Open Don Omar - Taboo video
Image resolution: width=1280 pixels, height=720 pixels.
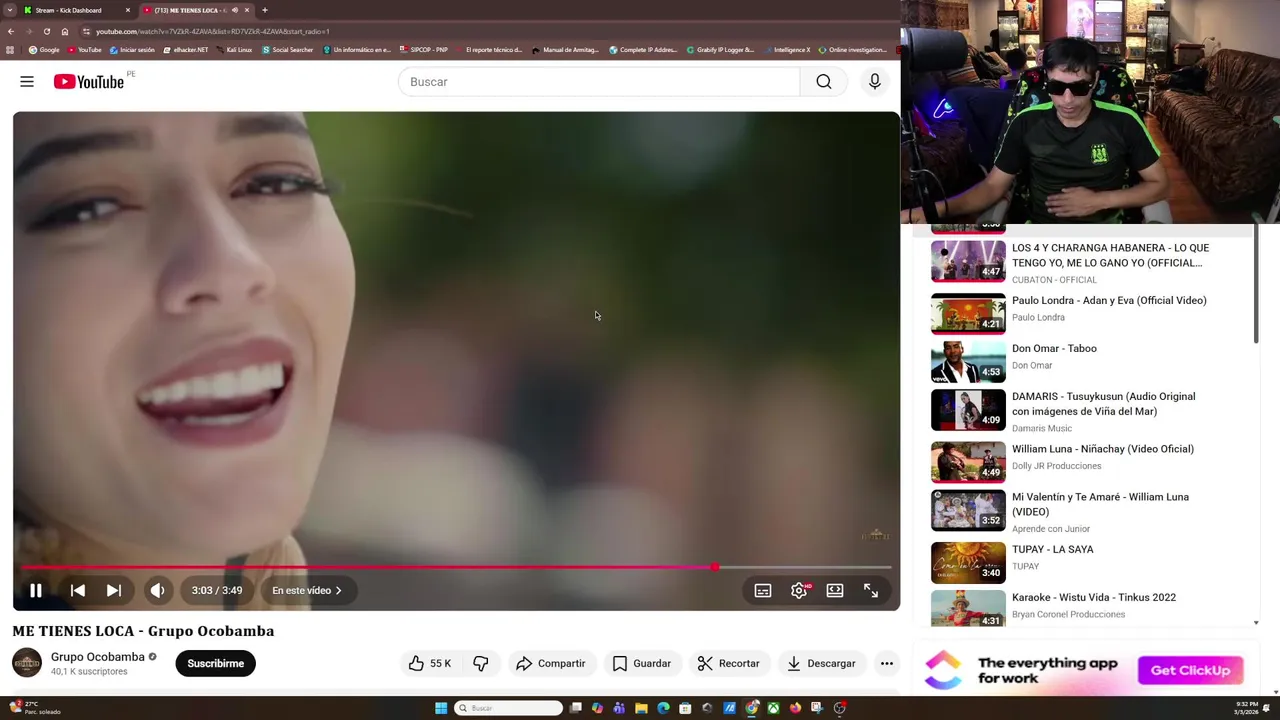[x=1054, y=349]
